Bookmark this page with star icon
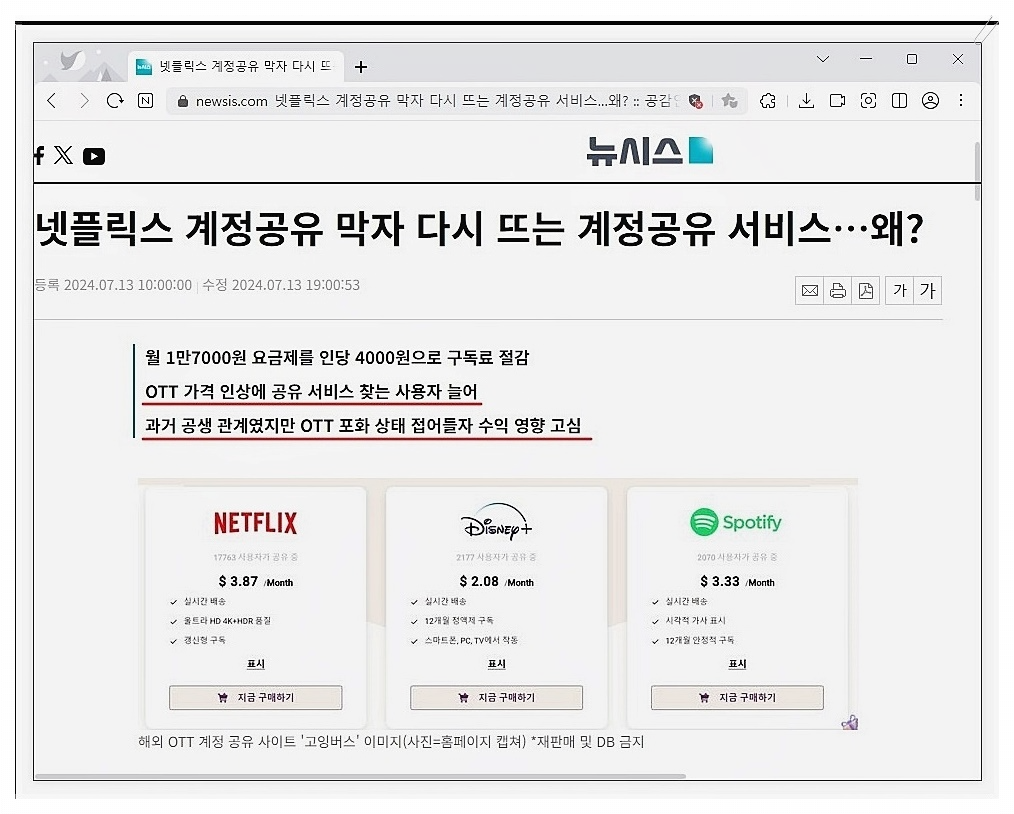Screen dimensions: 1014x814 click(729, 101)
